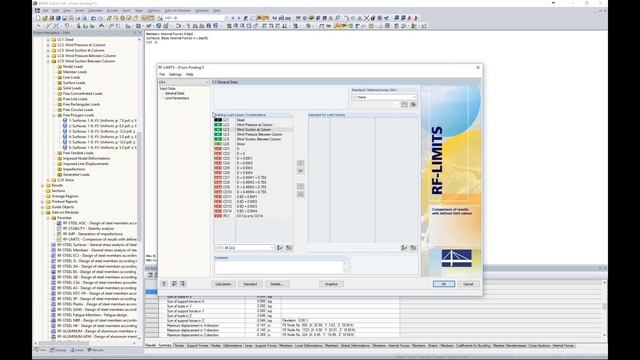Image resolution: width=640 pixels, height=360 pixels.
Task: Remove all selected cases with double left arrow
Action: coord(300,194)
